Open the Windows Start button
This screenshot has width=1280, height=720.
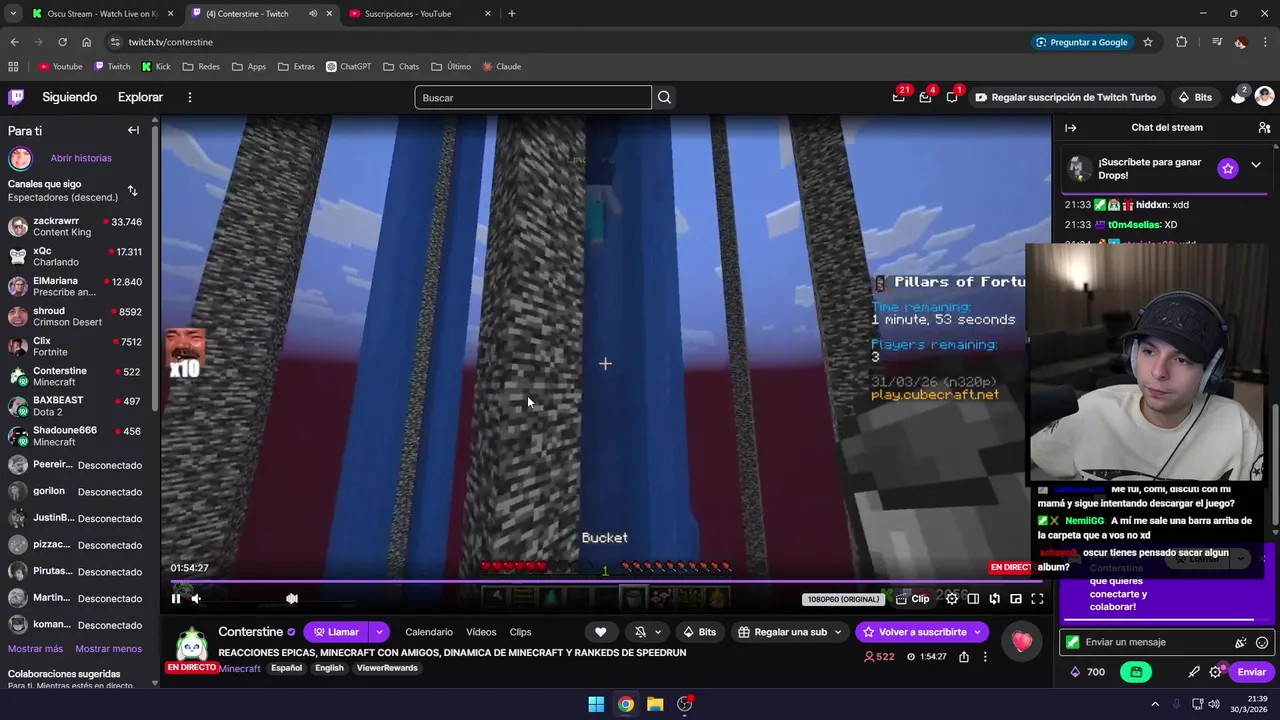[x=596, y=704]
